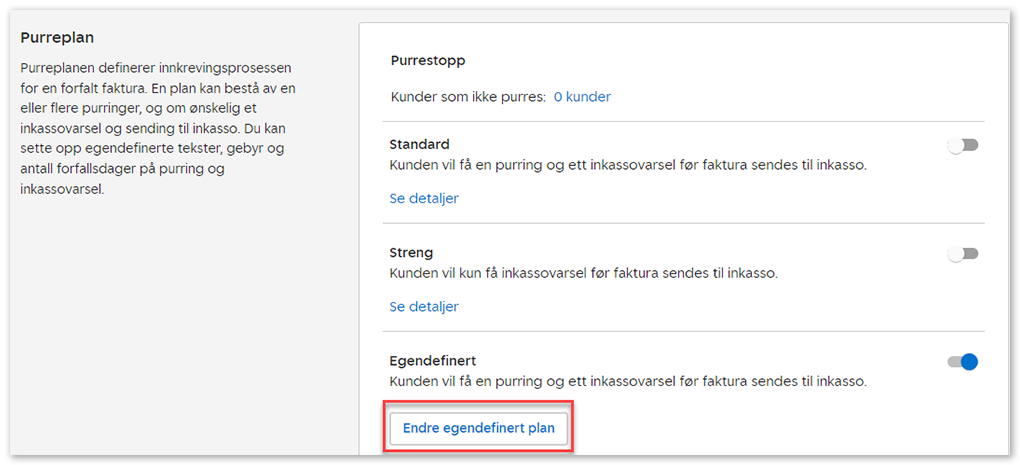
Task: Click the divider line above Egendefinert
Action: (x=686, y=331)
